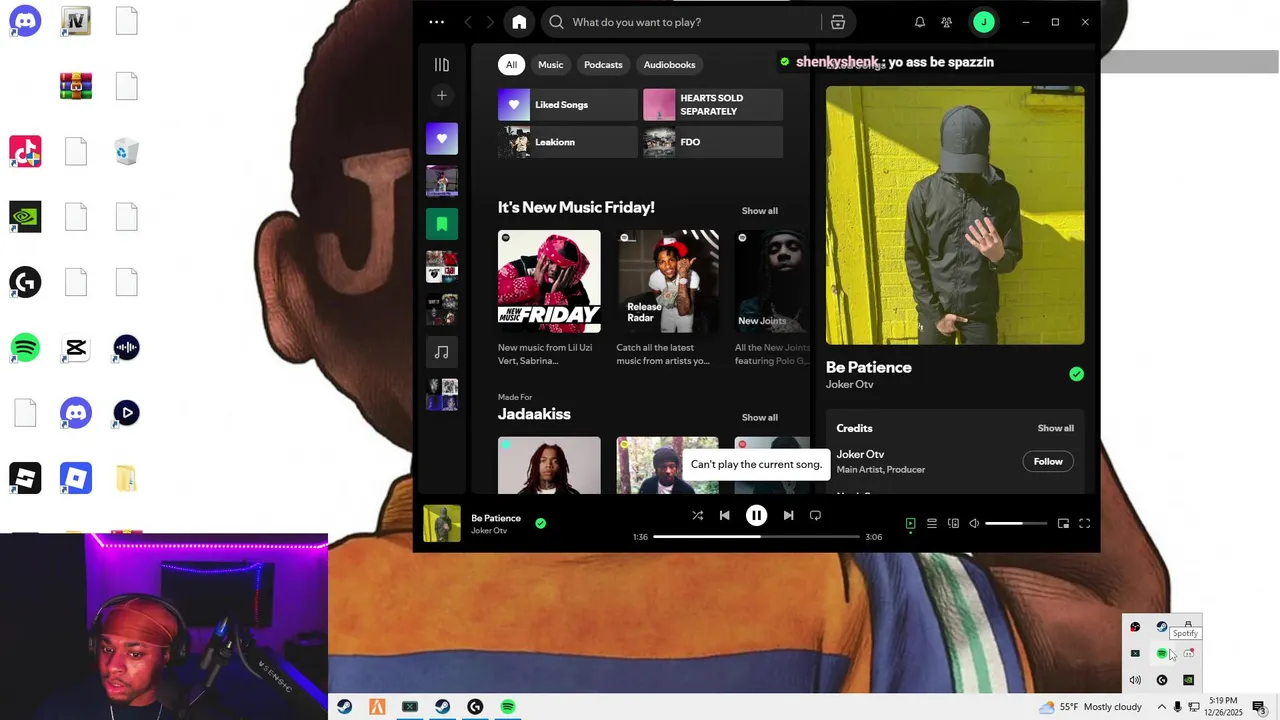
Task: Skip to next track
Action: pyautogui.click(x=788, y=516)
